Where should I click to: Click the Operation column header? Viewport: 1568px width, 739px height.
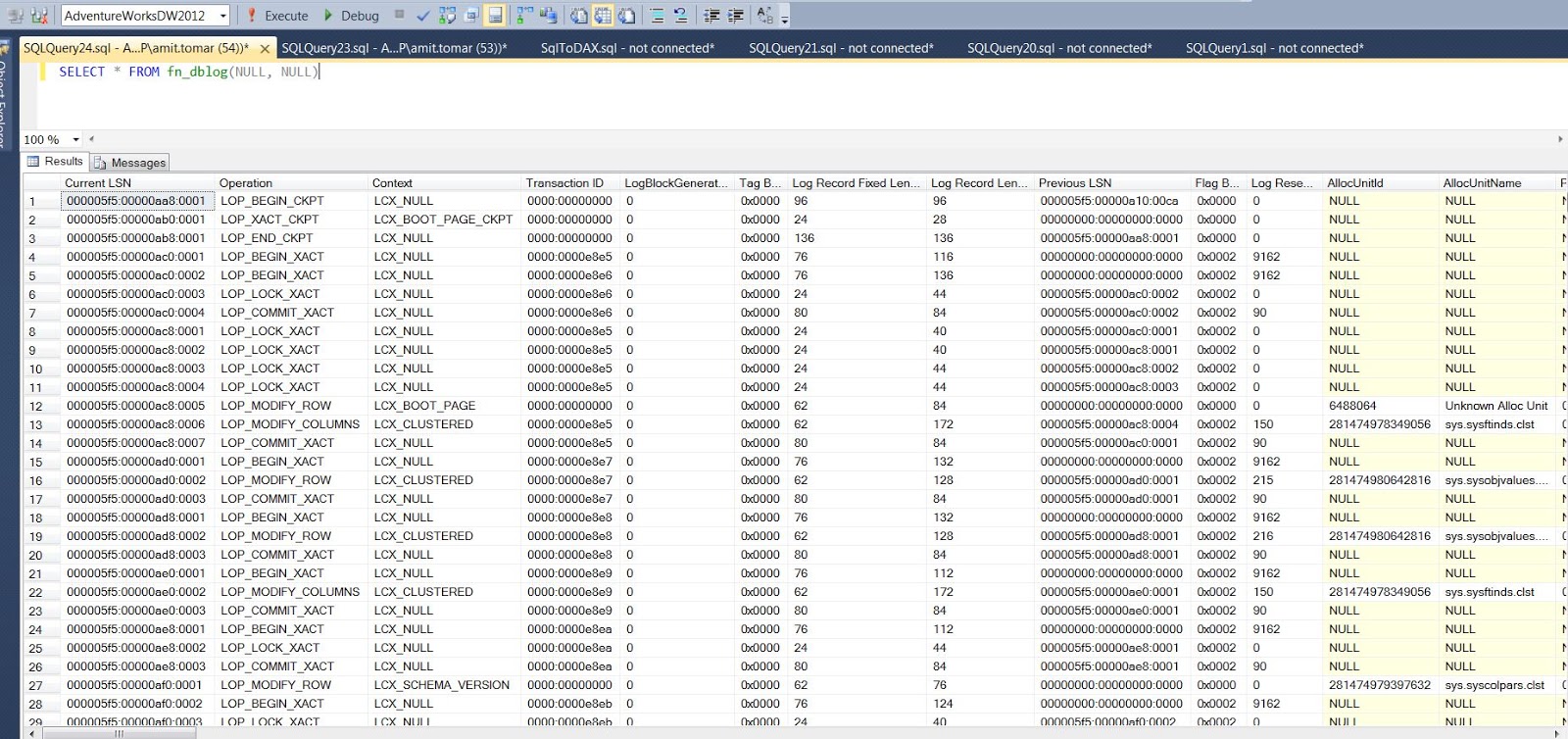291,182
